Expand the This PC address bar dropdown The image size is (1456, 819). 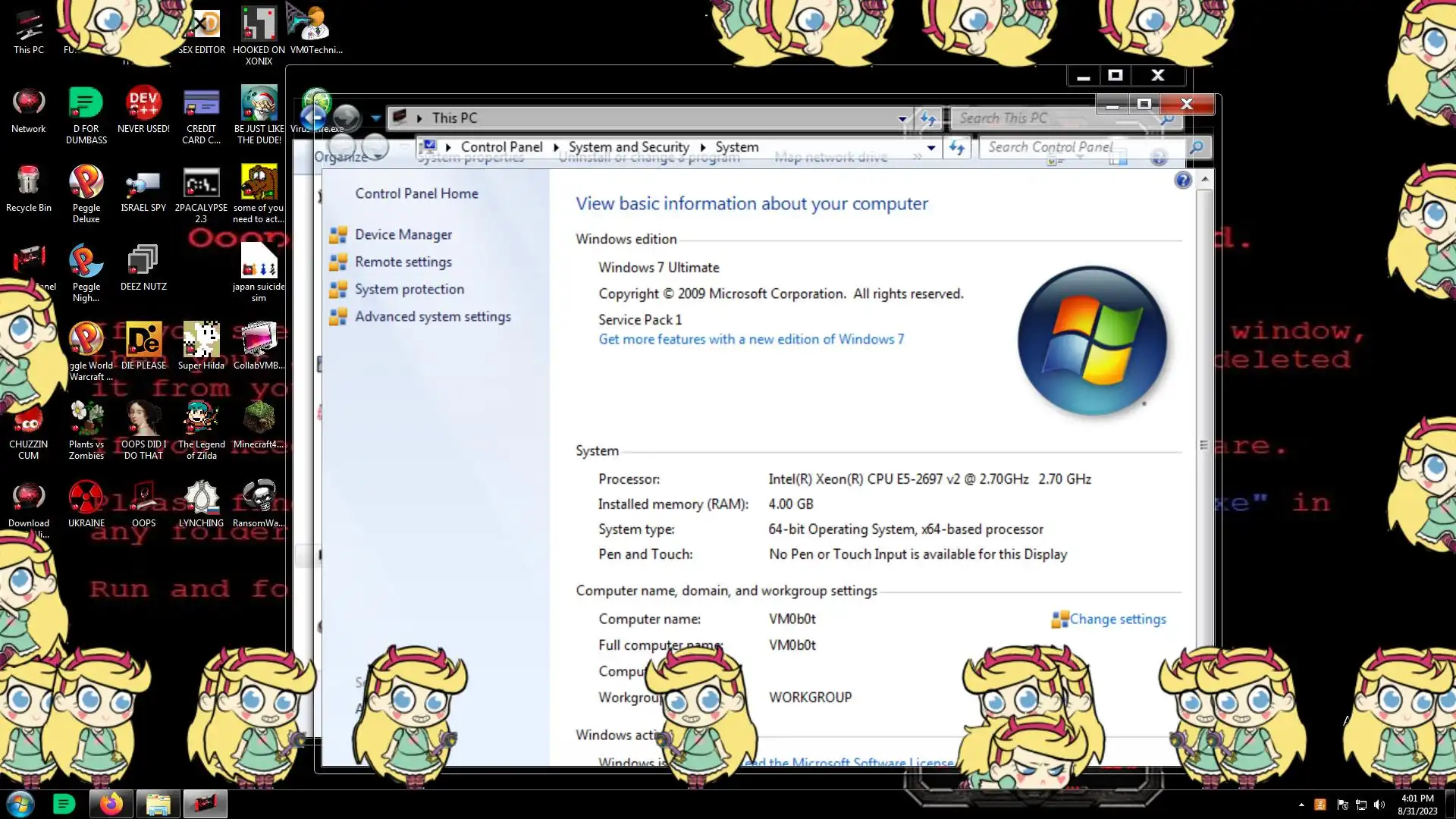(902, 119)
